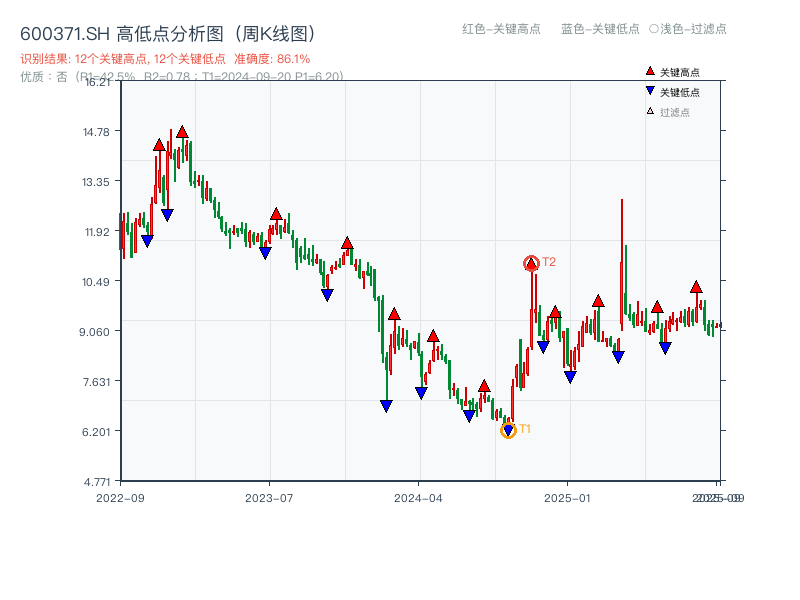Click x-axis date 2023-07
This screenshot has width=800, height=600.
[269, 498]
